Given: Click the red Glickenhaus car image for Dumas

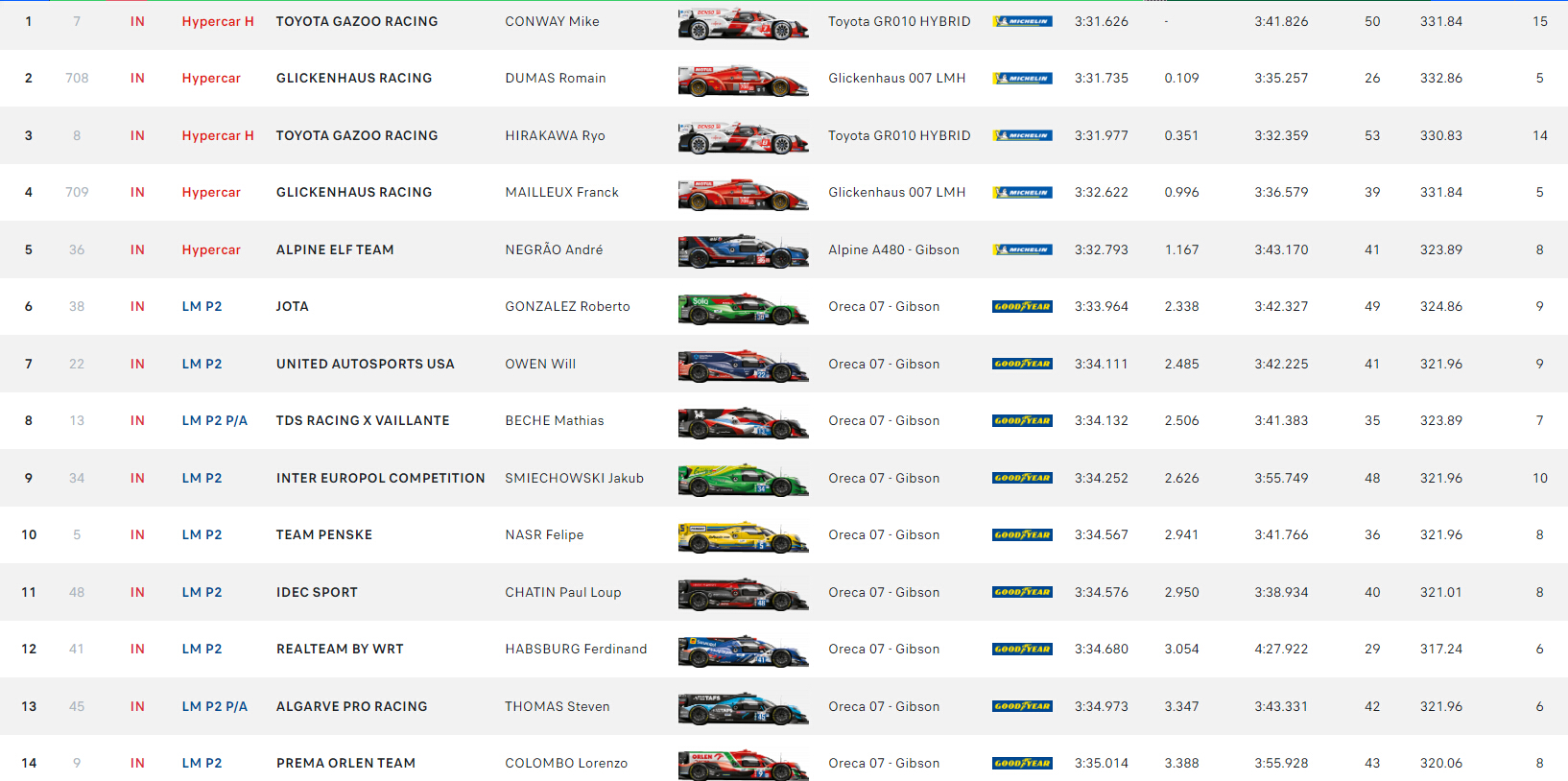Looking at the screenshot, I should 743,80.
